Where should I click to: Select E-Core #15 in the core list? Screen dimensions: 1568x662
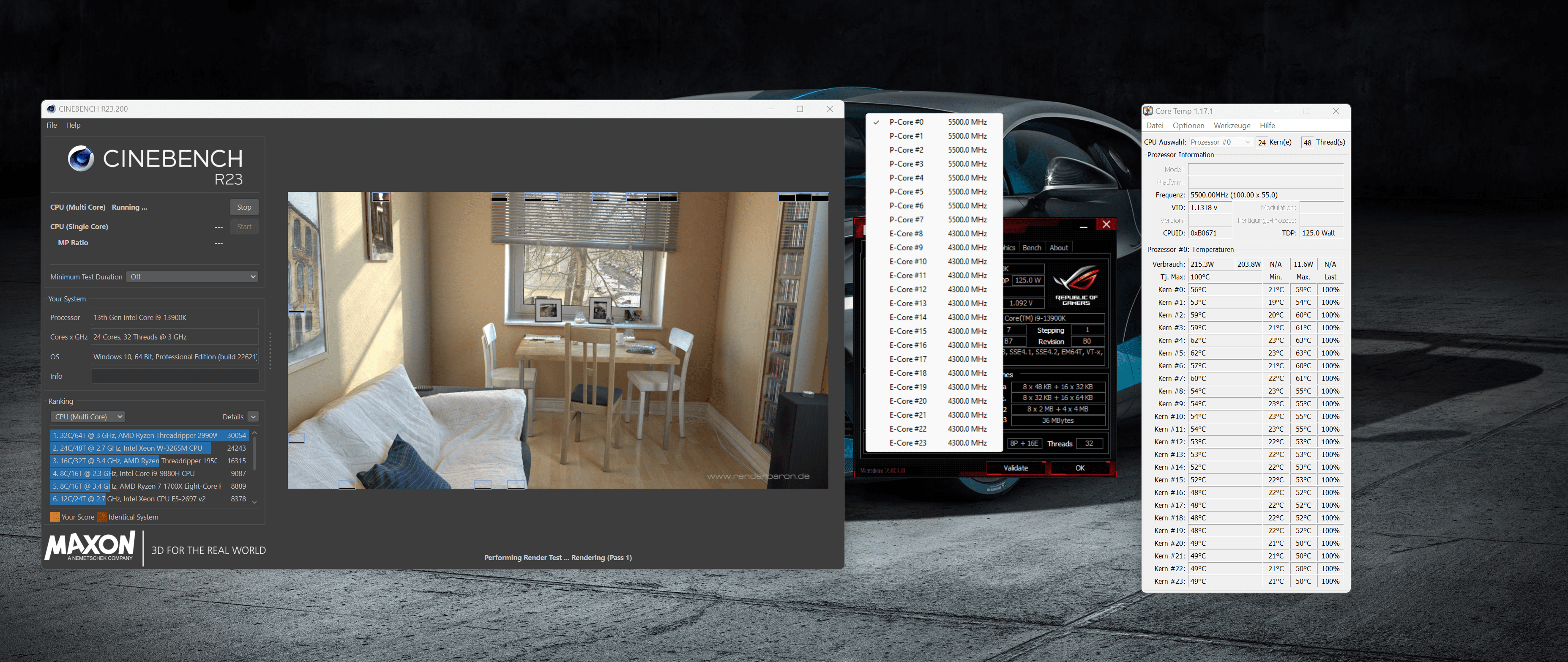[934, 331]
